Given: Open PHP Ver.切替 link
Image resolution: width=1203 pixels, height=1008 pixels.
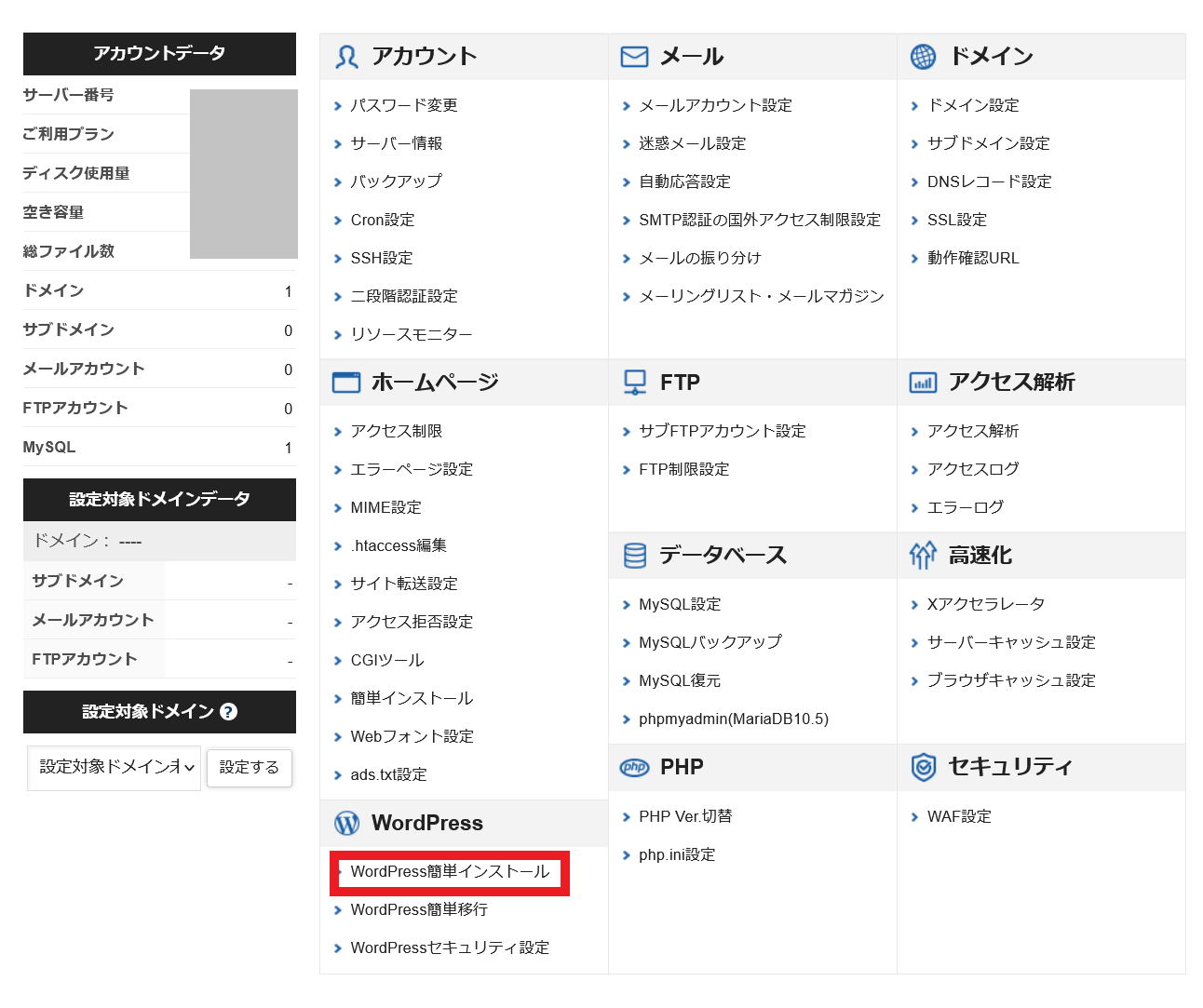Looking at the screenshot, I should pyautogui.click(x=685, y=816).
